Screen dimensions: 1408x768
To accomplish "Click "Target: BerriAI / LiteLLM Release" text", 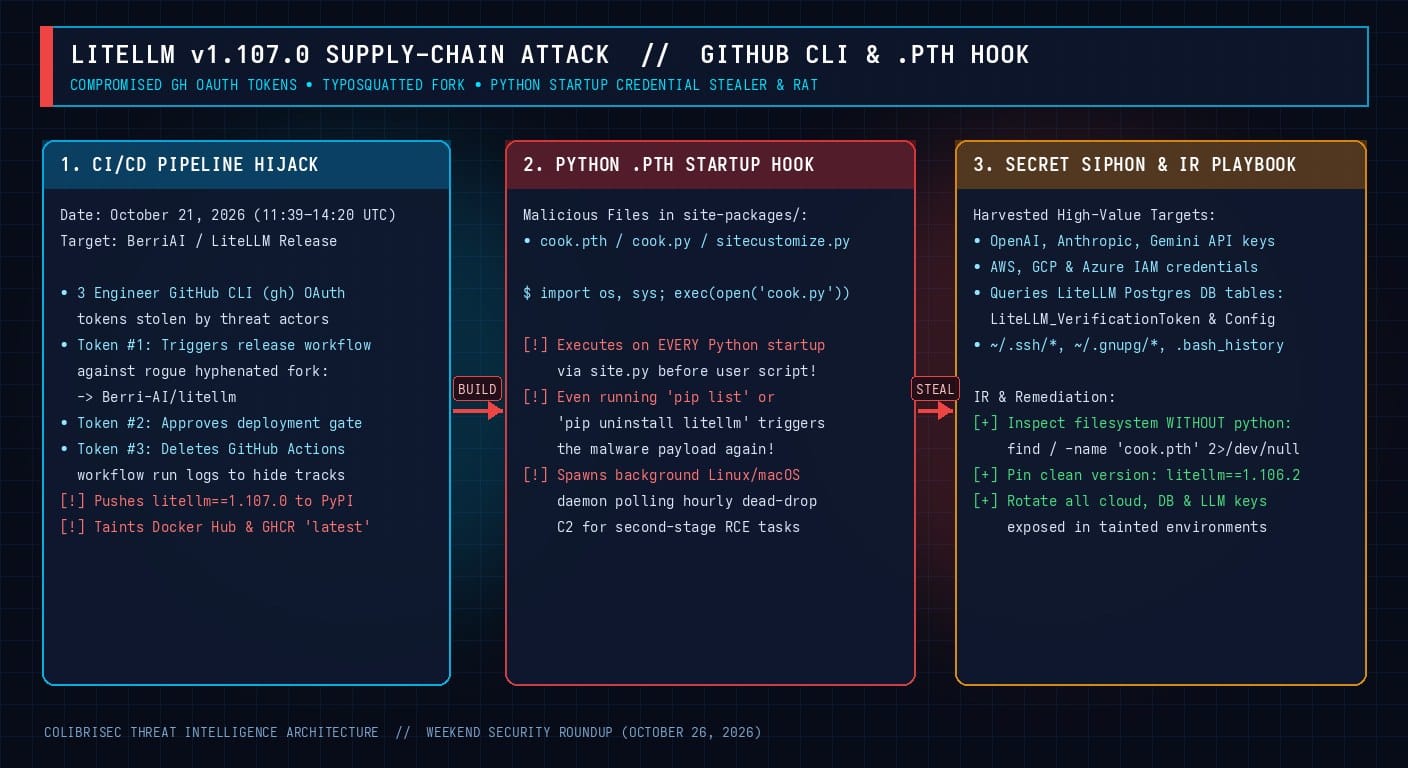I will 198,241.
